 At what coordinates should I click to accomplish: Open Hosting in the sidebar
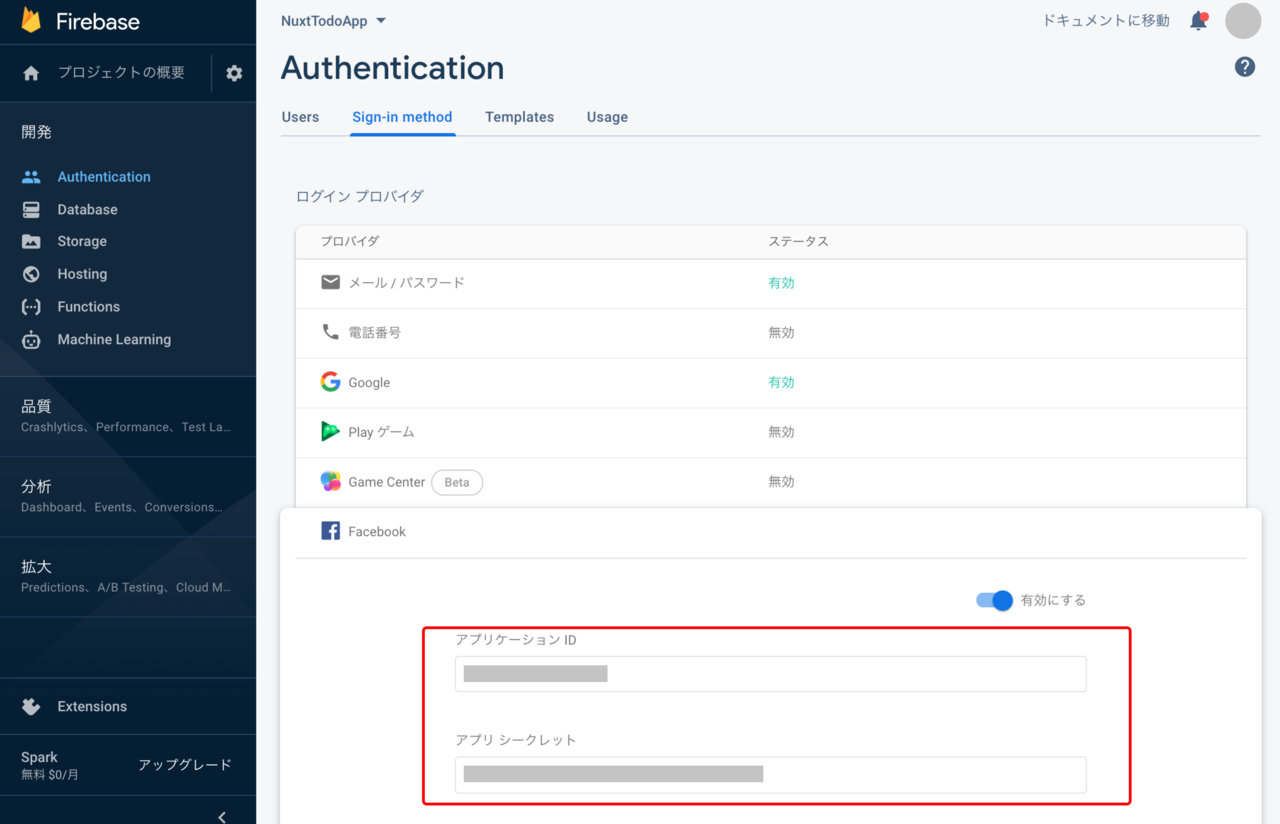coord(82,274)
